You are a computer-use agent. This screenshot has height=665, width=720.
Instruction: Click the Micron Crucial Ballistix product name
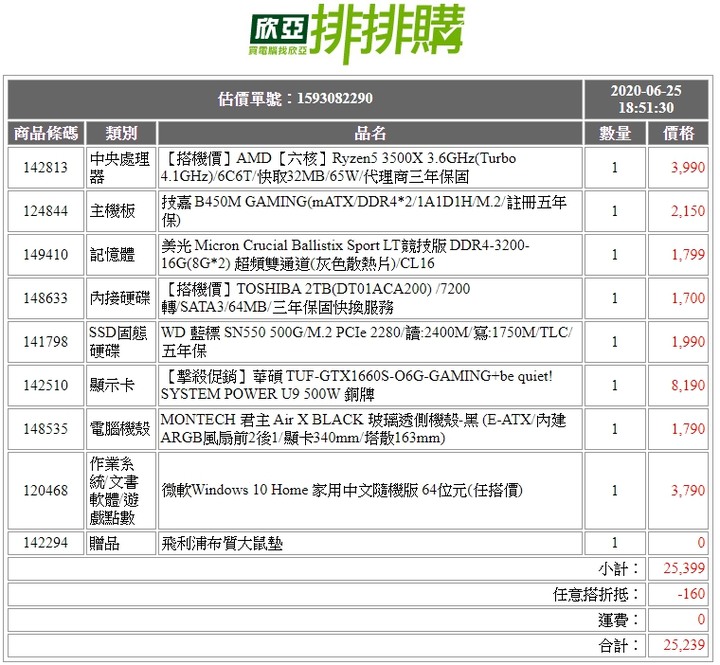(x=345, y=254)
